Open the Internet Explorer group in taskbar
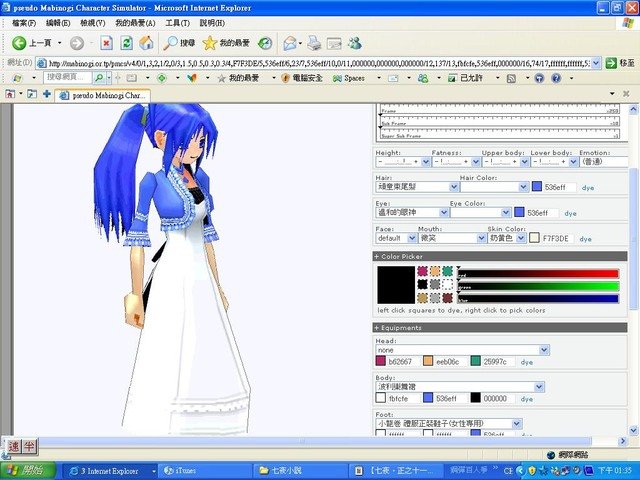Screen dimensions: 640x480 [110, 471]
